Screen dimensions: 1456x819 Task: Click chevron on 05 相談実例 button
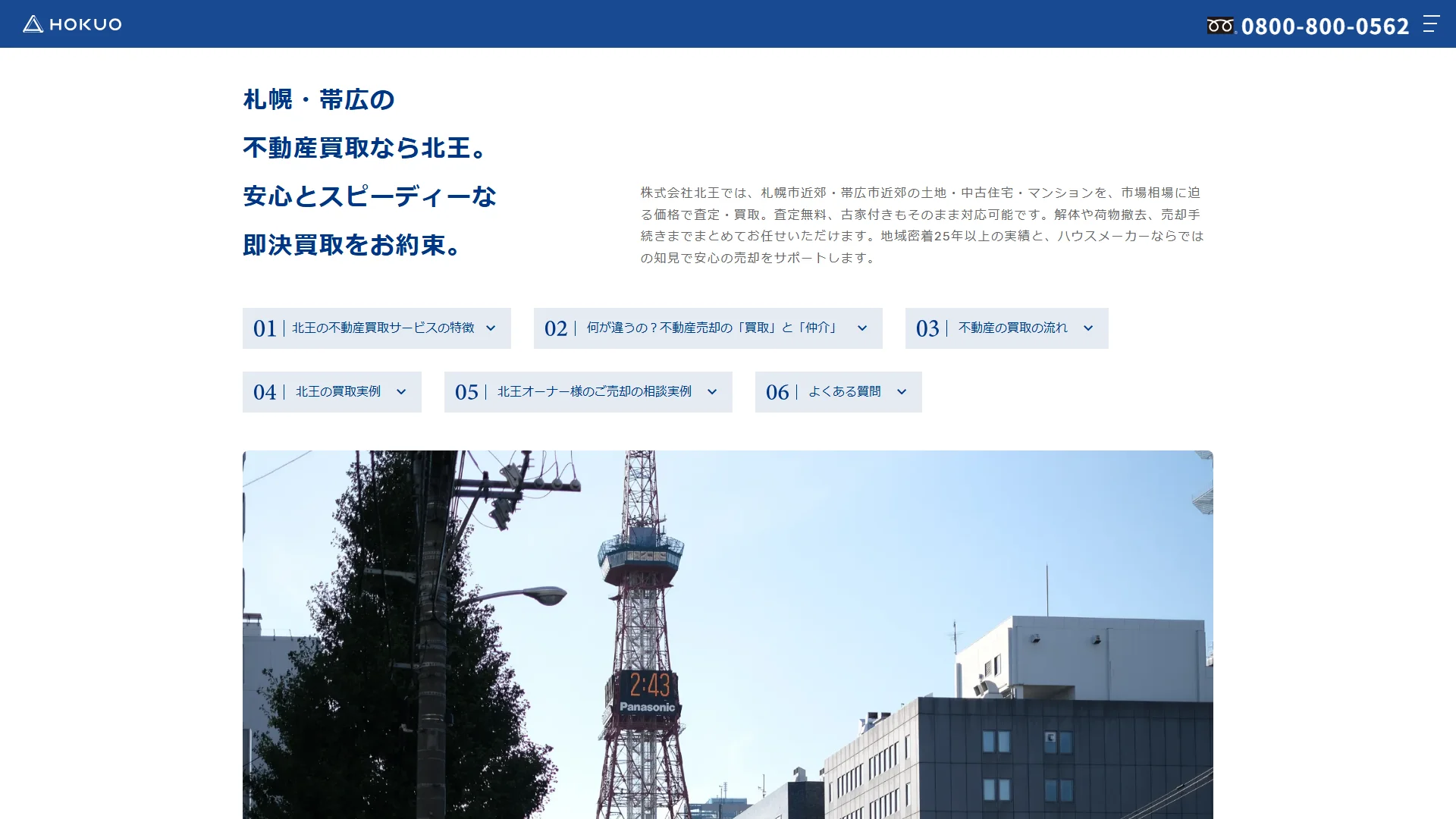tap(712, 392)
